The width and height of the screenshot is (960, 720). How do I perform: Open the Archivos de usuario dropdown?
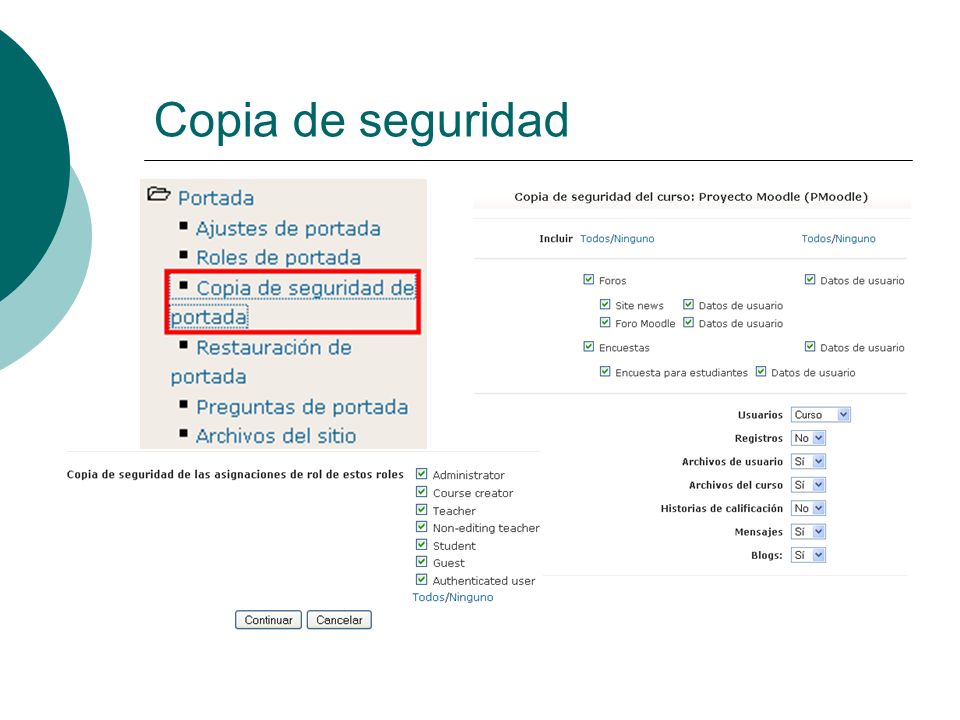[808, 462]
